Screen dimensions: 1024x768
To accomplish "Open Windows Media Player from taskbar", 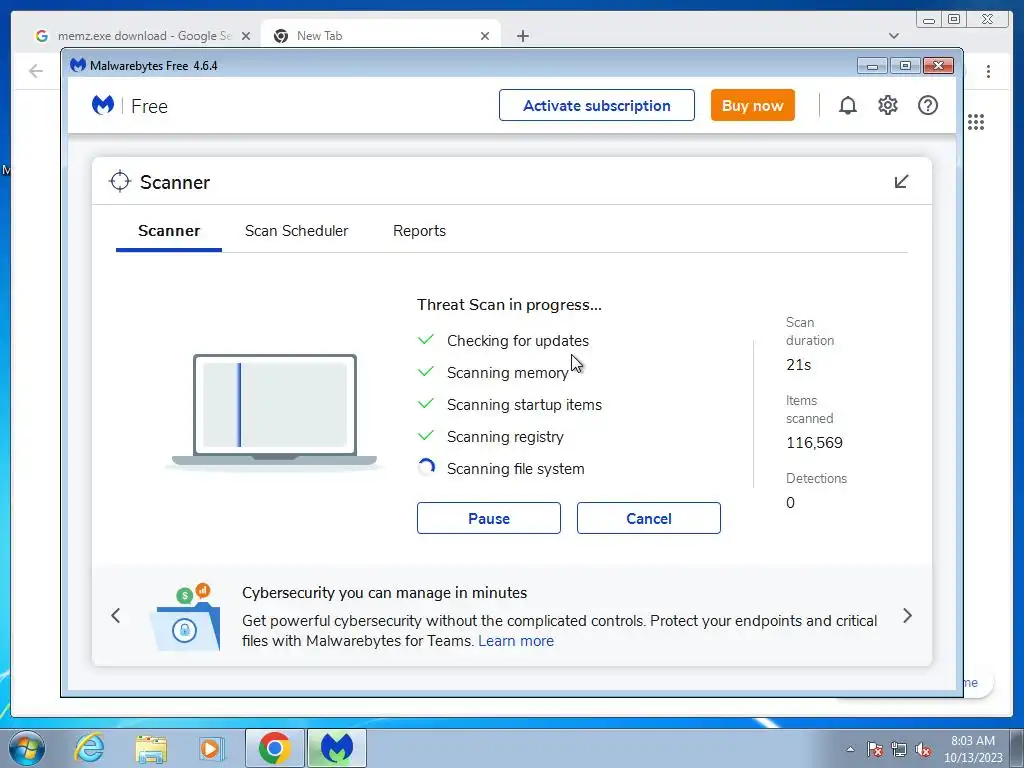I will click(x=212, y=748).
